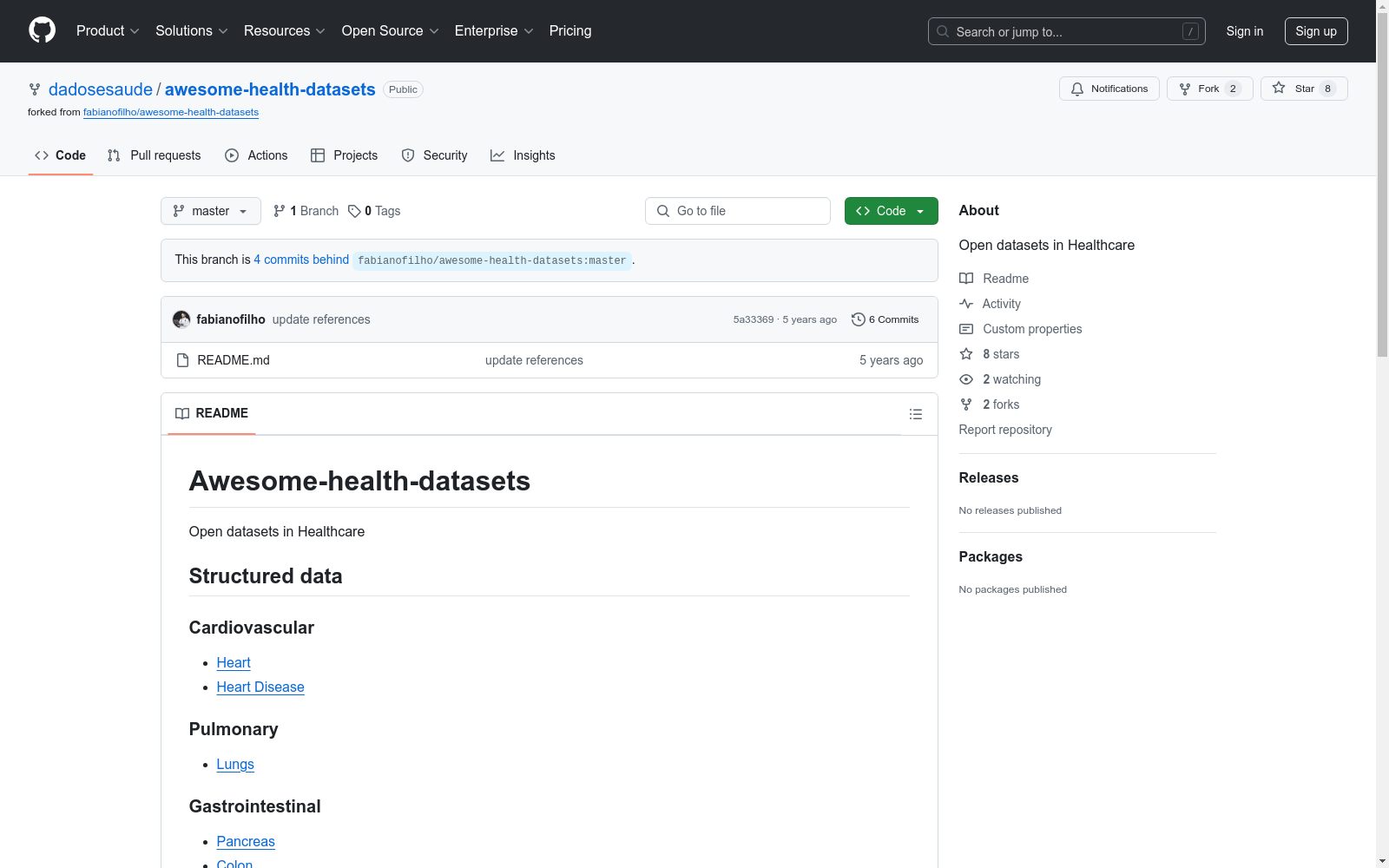Open the Insights tab
Screen dimensions: 1389x868
(x=523, y=155)
